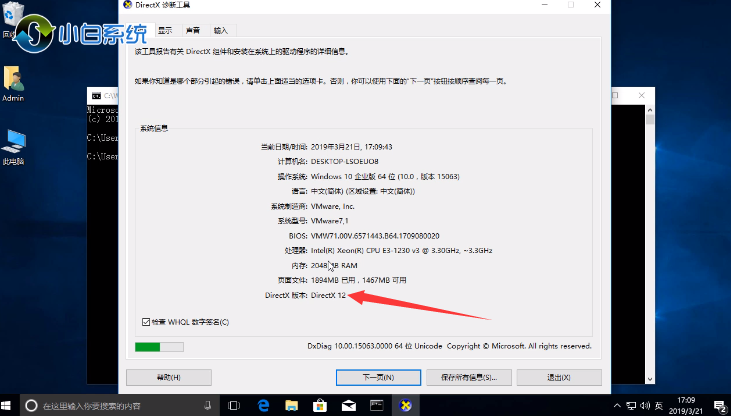The image size is (731, 416).
Task: Open the This PC (此电脑) desktop icon
Action: click(13, 147)
